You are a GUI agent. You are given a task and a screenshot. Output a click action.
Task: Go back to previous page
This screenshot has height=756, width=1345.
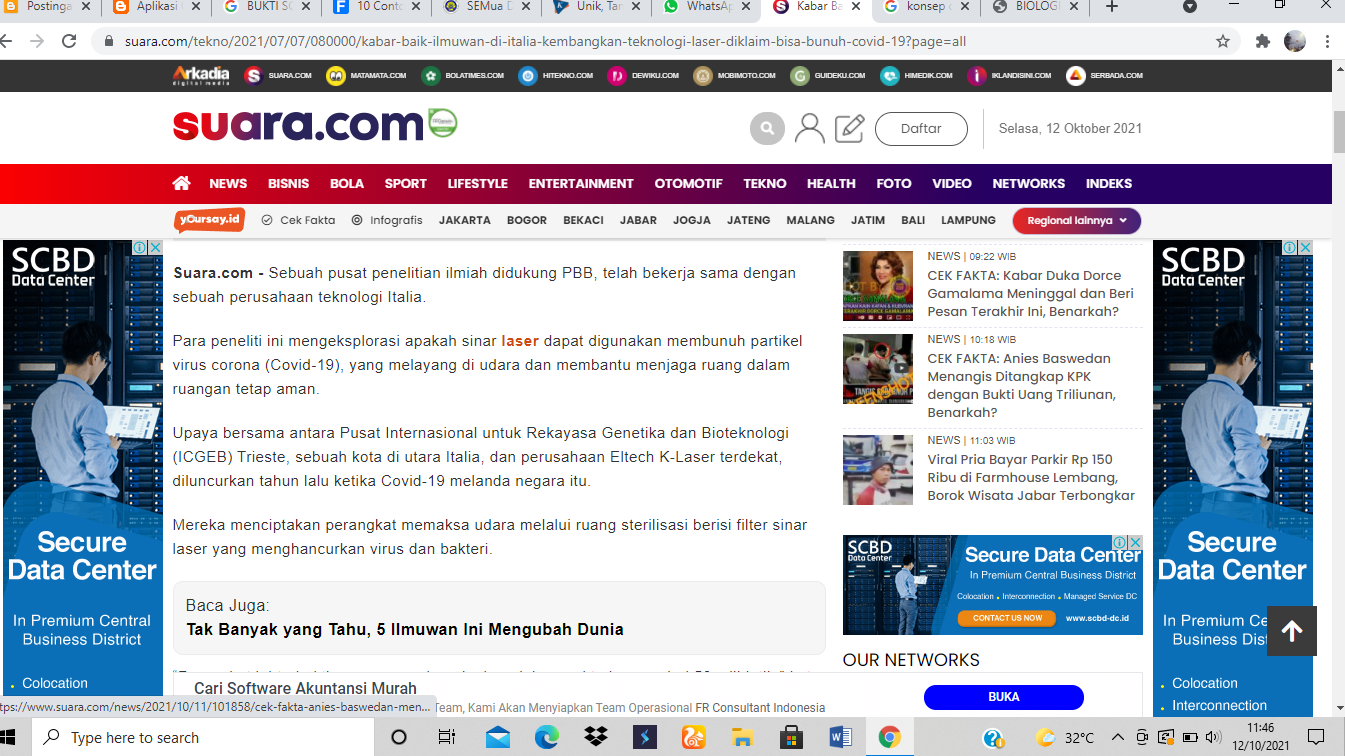coord(7,42)
